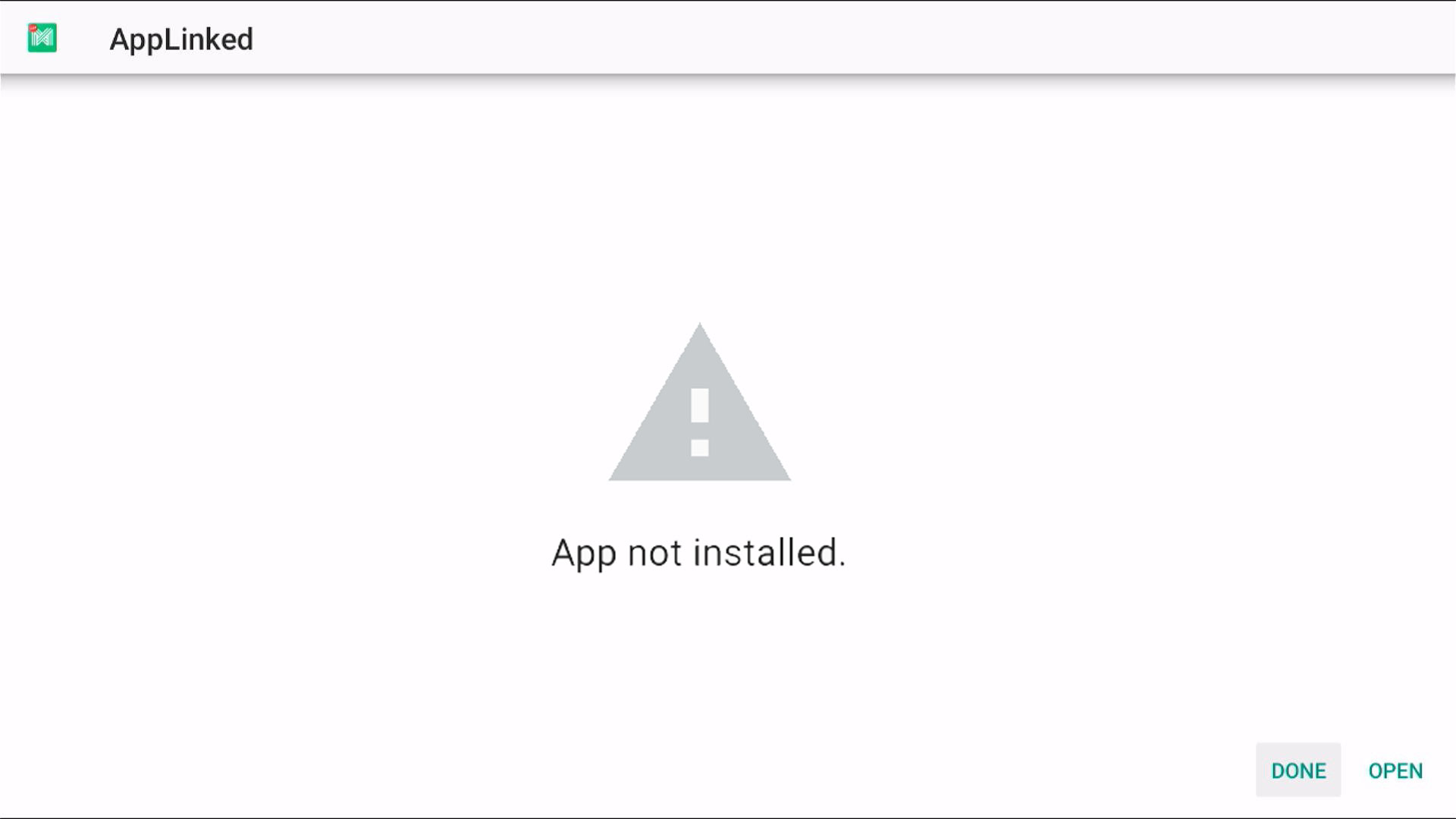This screenshot has width=1456, height=819.
Task: Click the green AppLinked app icon
Action: tap(42, 38)
